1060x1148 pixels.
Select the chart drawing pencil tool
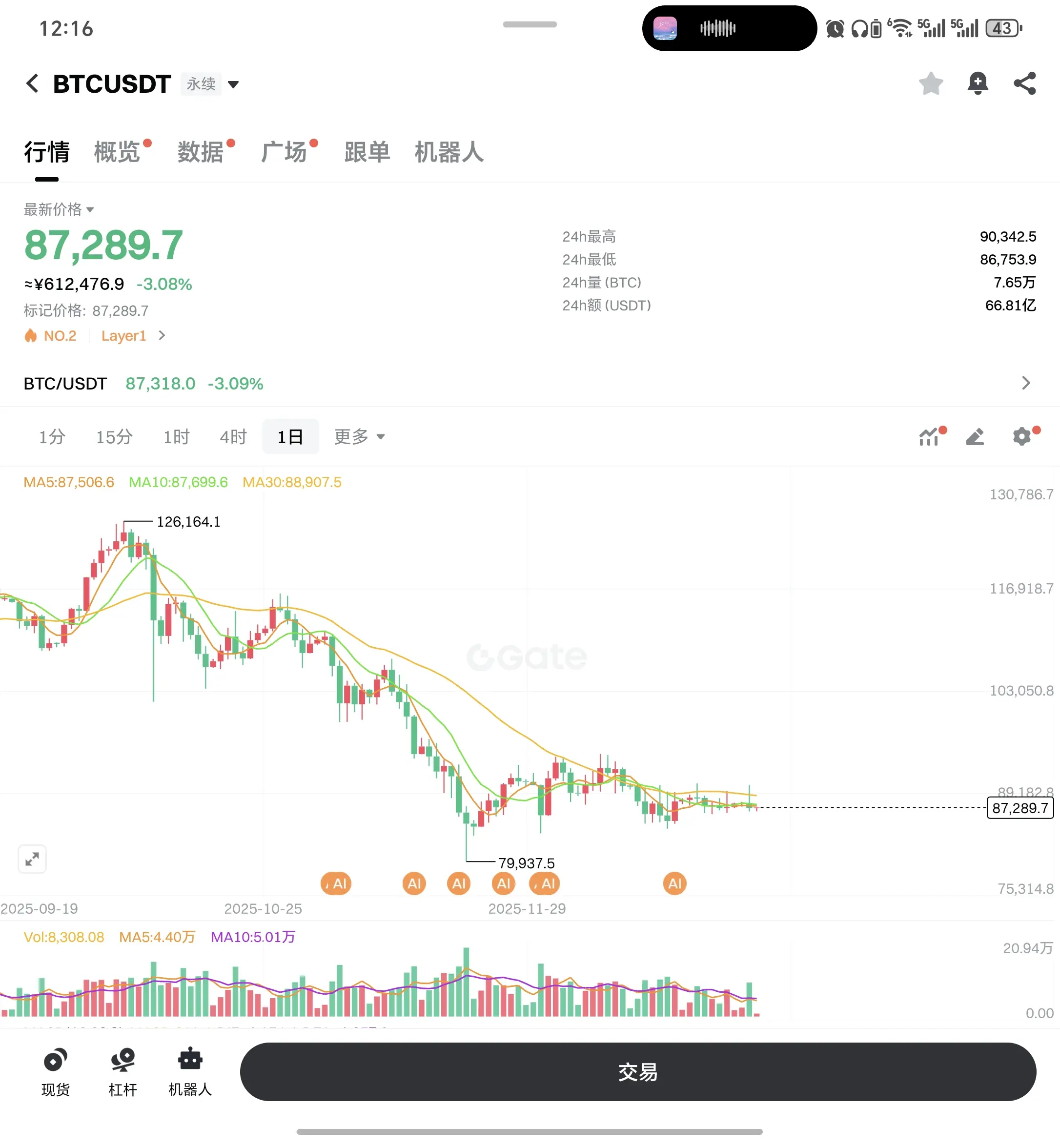(975, 436)
